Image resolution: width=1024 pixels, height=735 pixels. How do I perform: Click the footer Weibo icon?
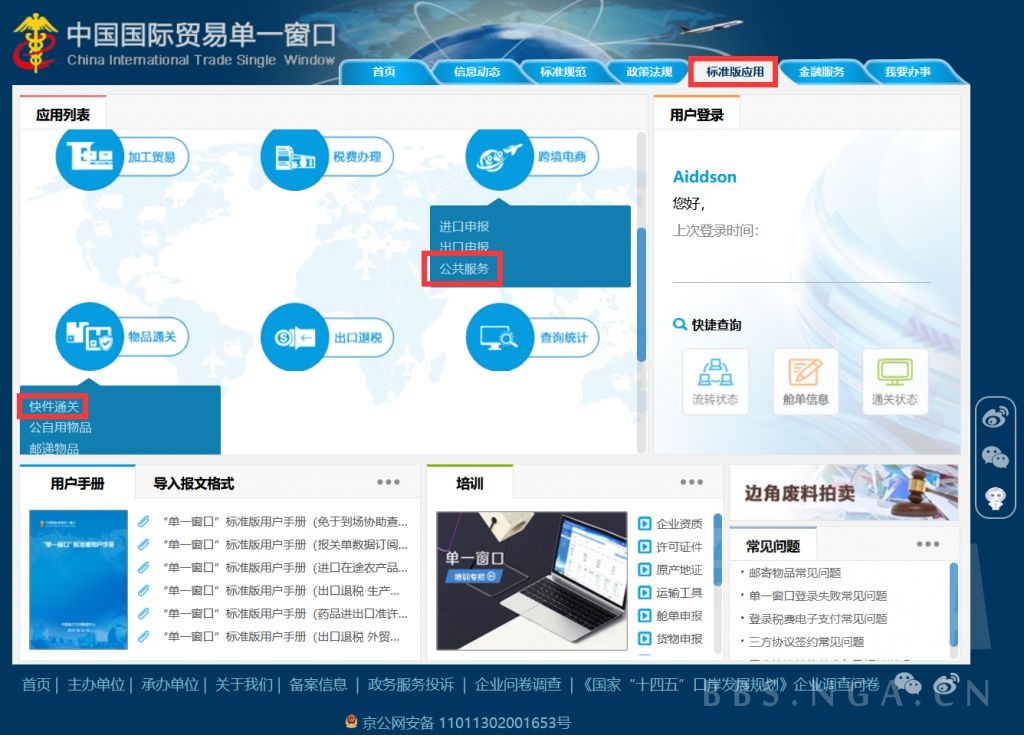[x=946, y=683]
